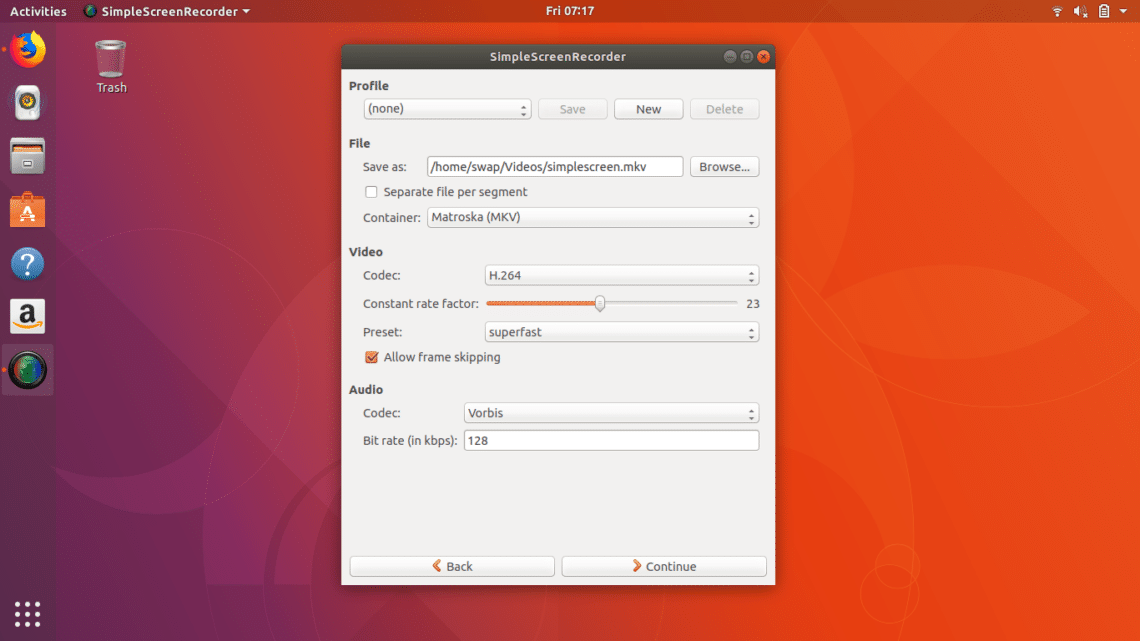
Task: Open the Preset dropdown showing superfast
Action: (x=622, y=332)
